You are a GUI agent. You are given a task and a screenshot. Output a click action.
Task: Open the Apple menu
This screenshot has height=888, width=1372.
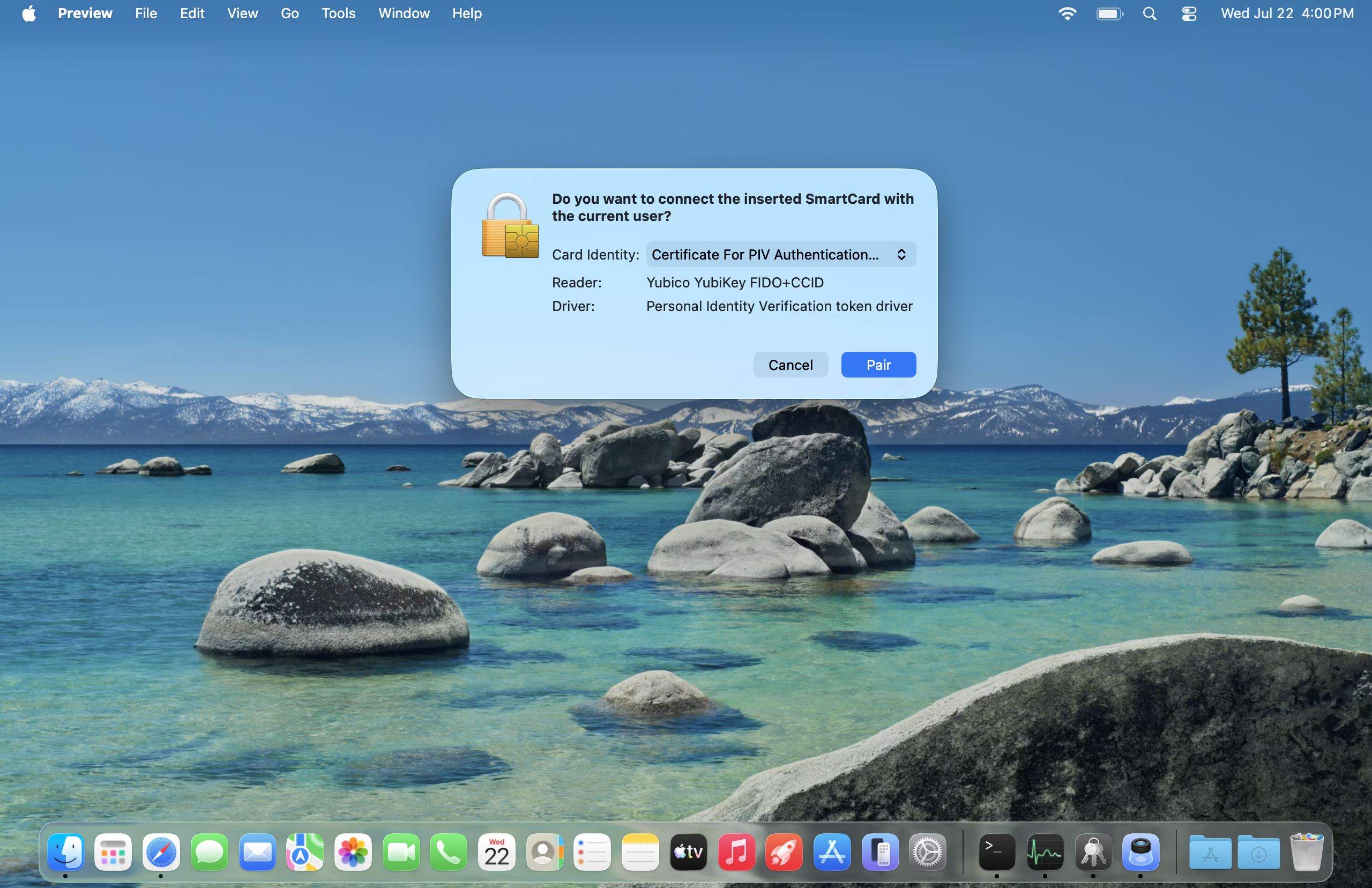[29, 13]
